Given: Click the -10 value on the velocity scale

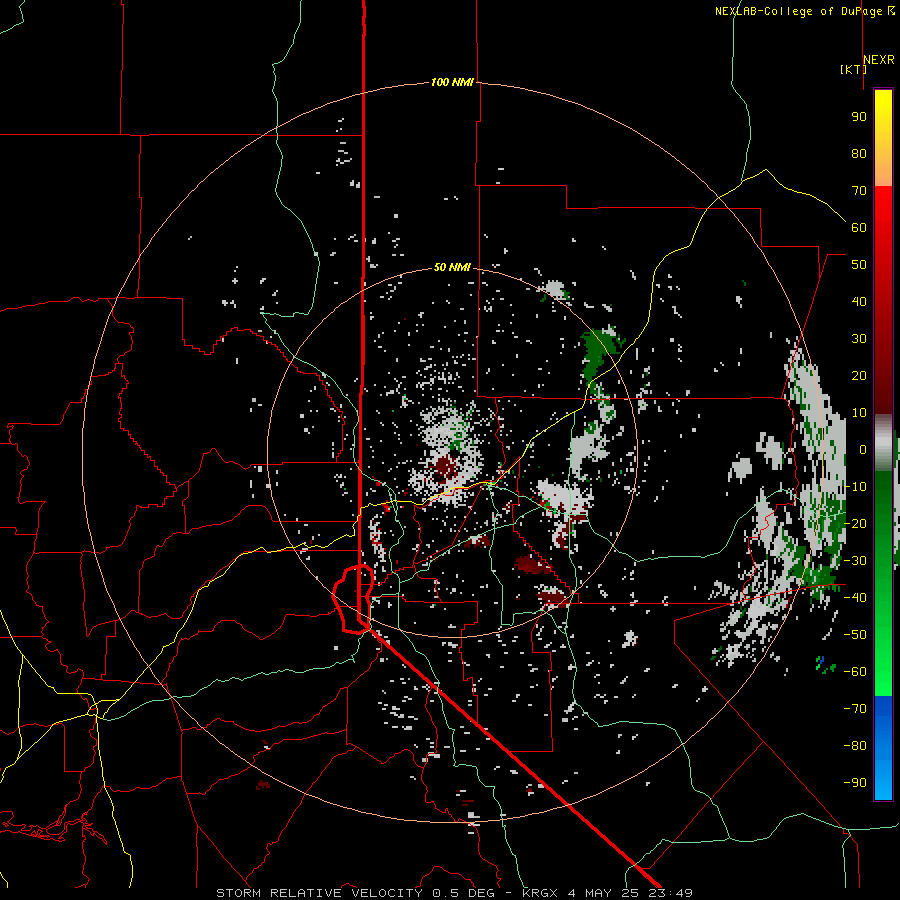Looking at the screenshot, I should coord(855,487).
